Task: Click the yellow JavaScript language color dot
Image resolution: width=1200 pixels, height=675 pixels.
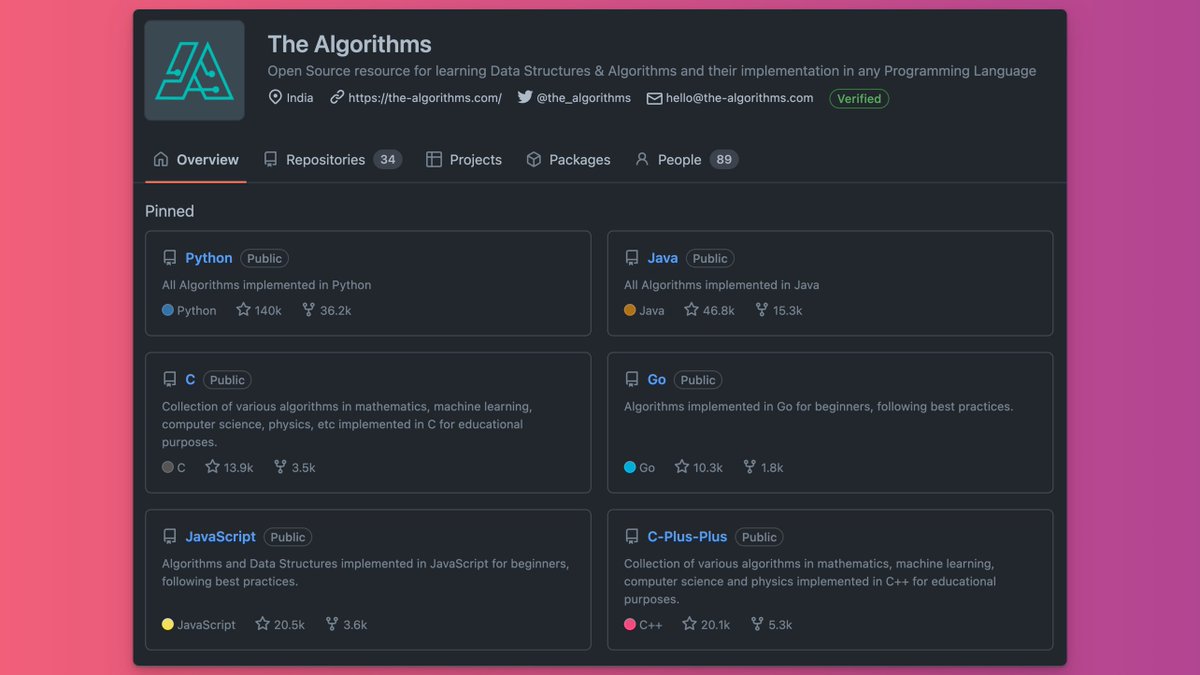Action: 168,624
